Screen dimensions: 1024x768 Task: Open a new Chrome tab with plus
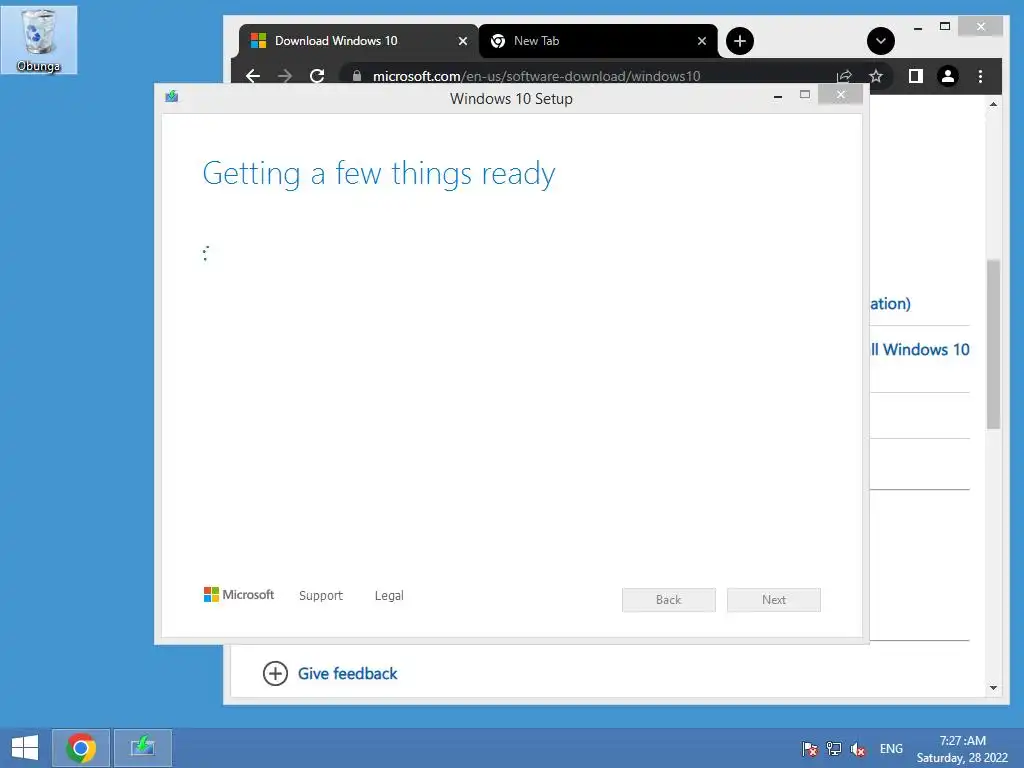740,41
